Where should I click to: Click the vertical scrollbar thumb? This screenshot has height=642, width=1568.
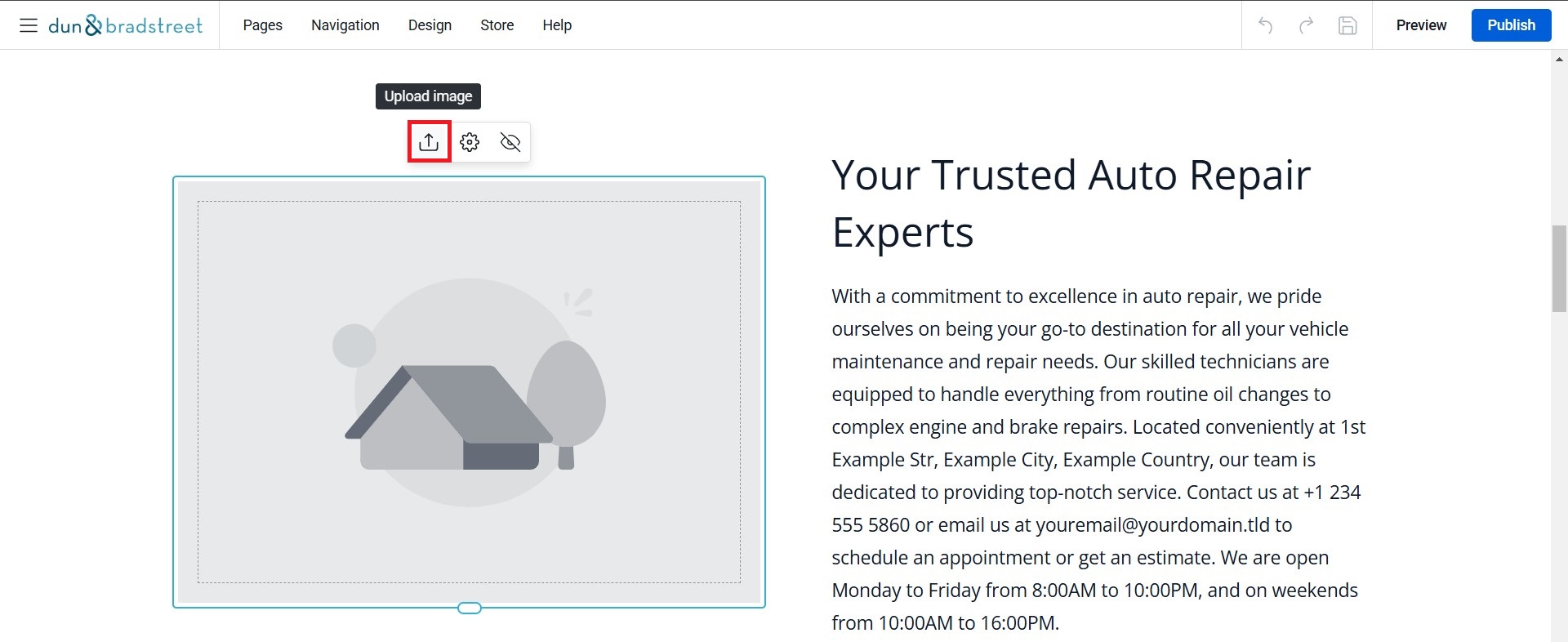(1559, 268)
